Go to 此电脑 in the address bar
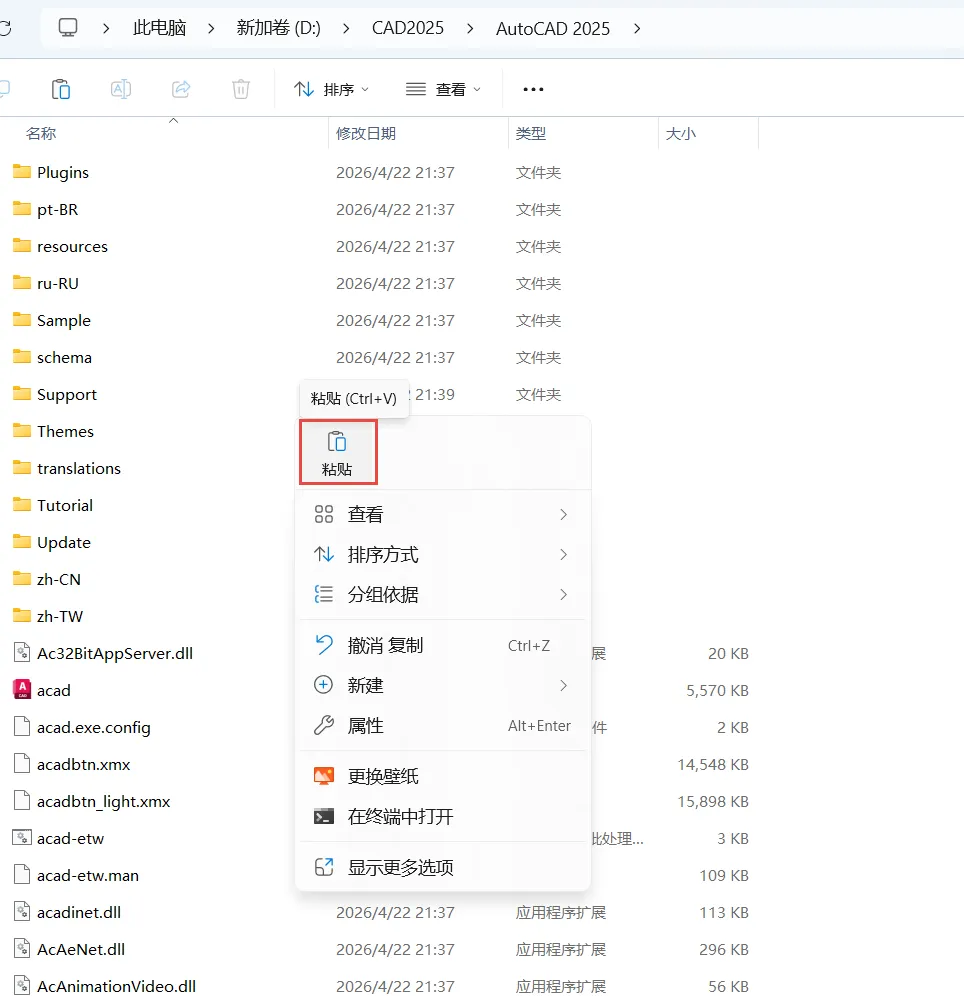Image resolution: width=964 pixels, height=996 pixels. pos(159,28)
